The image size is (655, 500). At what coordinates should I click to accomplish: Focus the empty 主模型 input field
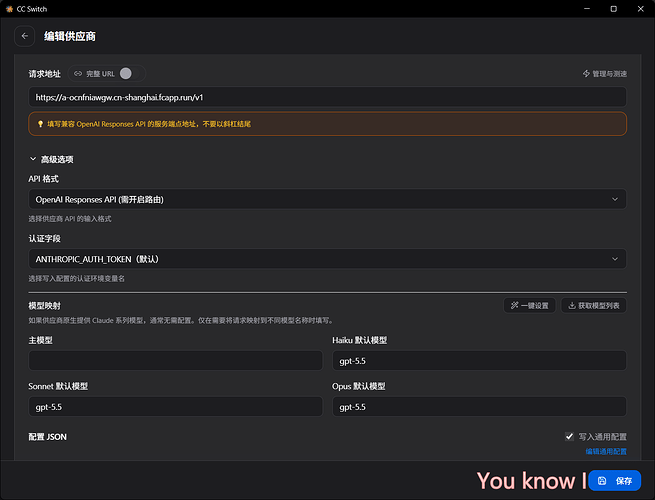pyautogui.click(x=175, y=360)
